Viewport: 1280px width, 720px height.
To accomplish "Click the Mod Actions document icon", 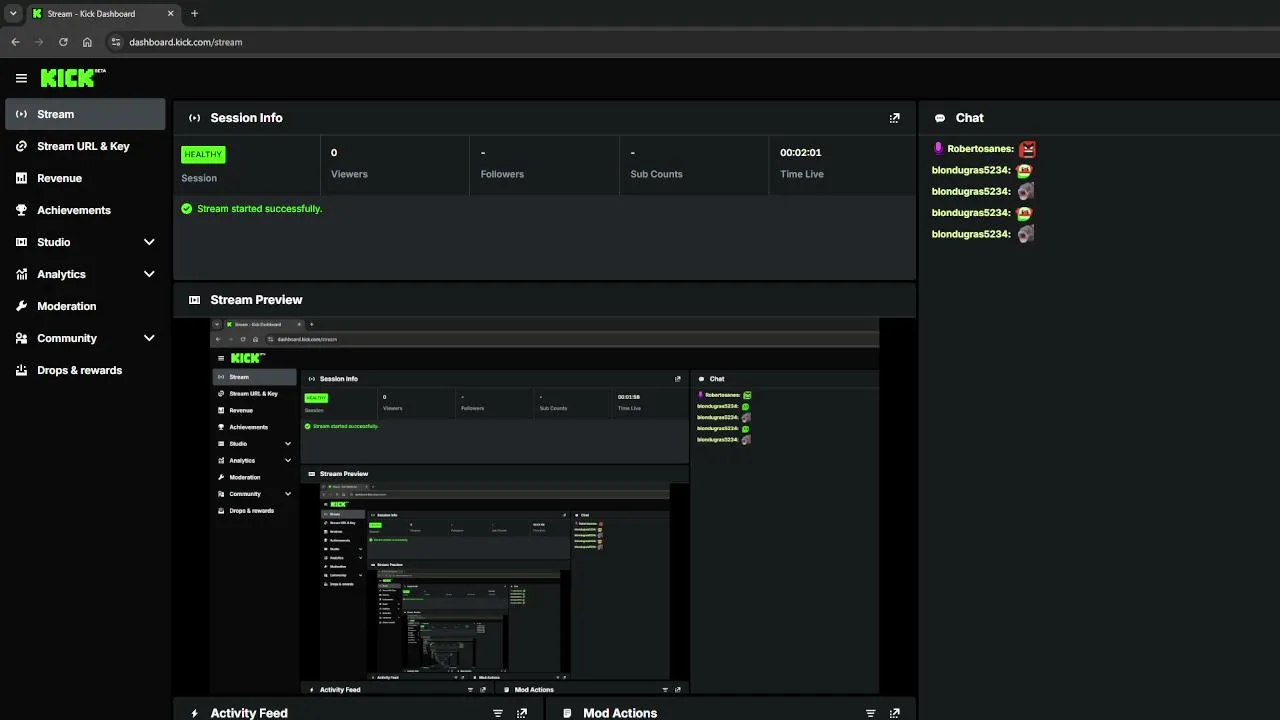I will tap(567, 713).
